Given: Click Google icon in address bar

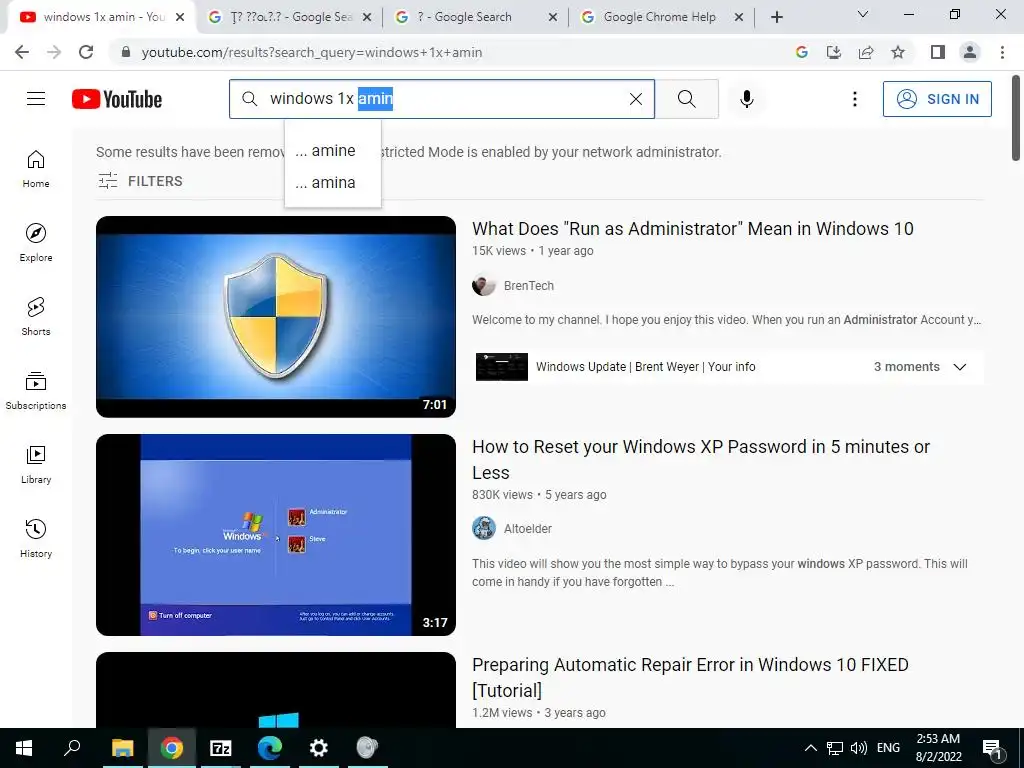Looking at the screenshot, I should (x=802, y=52).
